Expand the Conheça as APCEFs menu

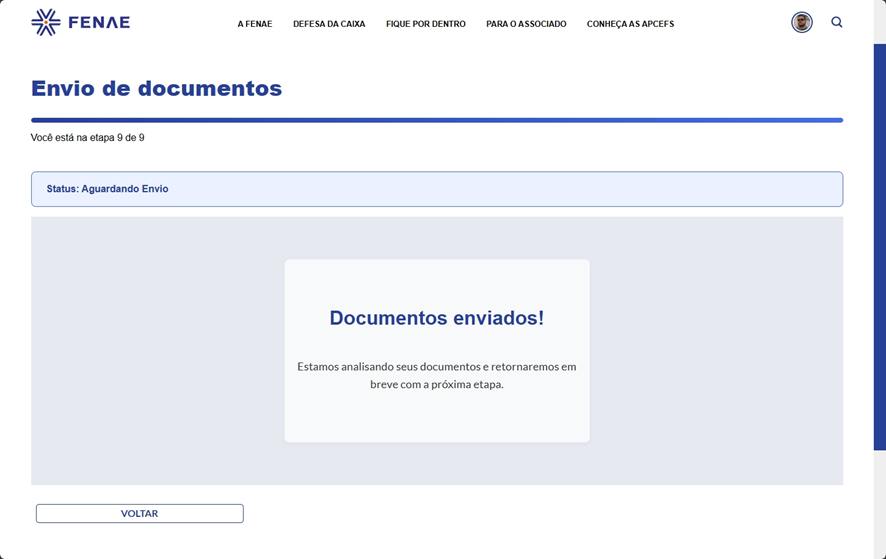[x=630, y=24]
